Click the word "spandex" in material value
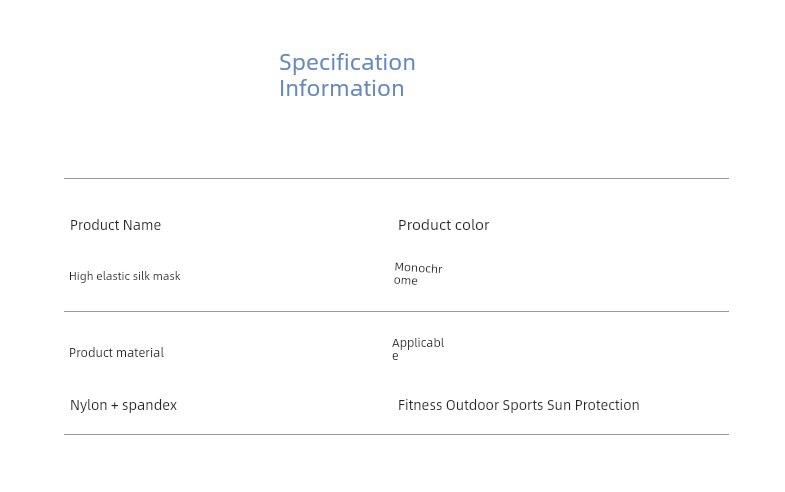 150,405
